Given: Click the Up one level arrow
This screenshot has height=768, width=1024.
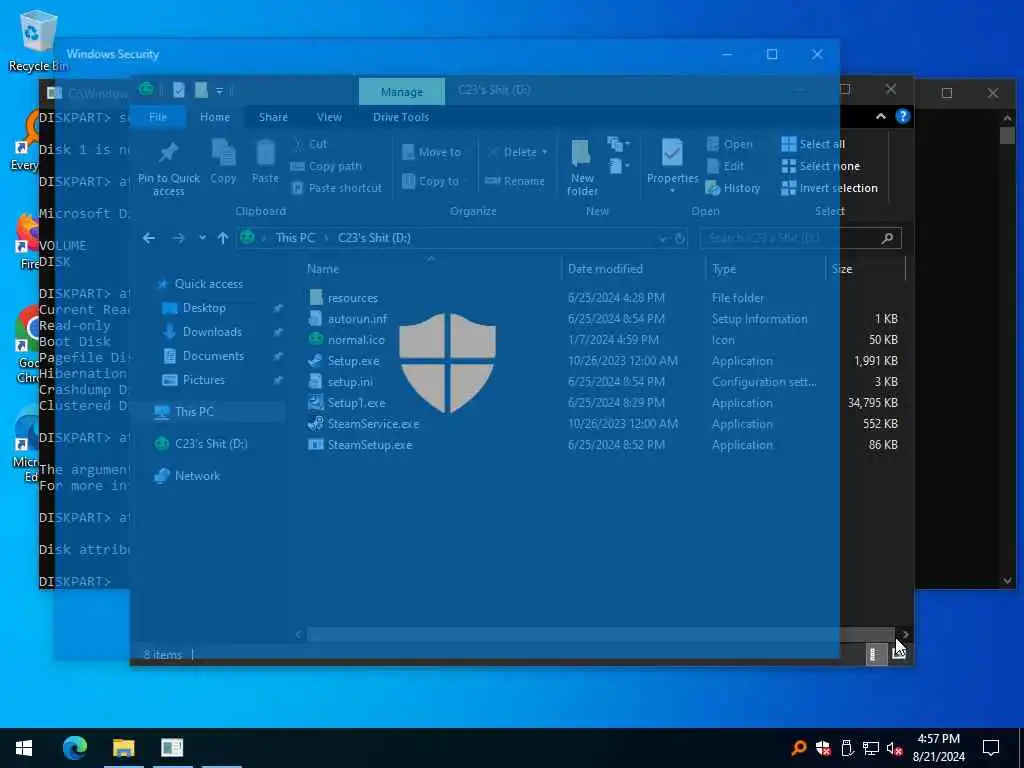Looking at the screenshot, I should [x=223, y=238].
